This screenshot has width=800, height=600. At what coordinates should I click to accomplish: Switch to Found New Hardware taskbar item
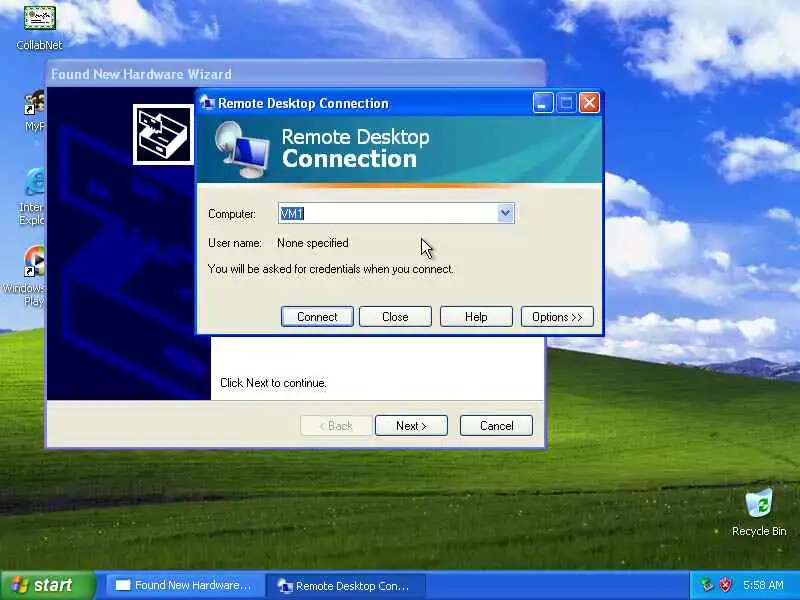tap(185, 585)
